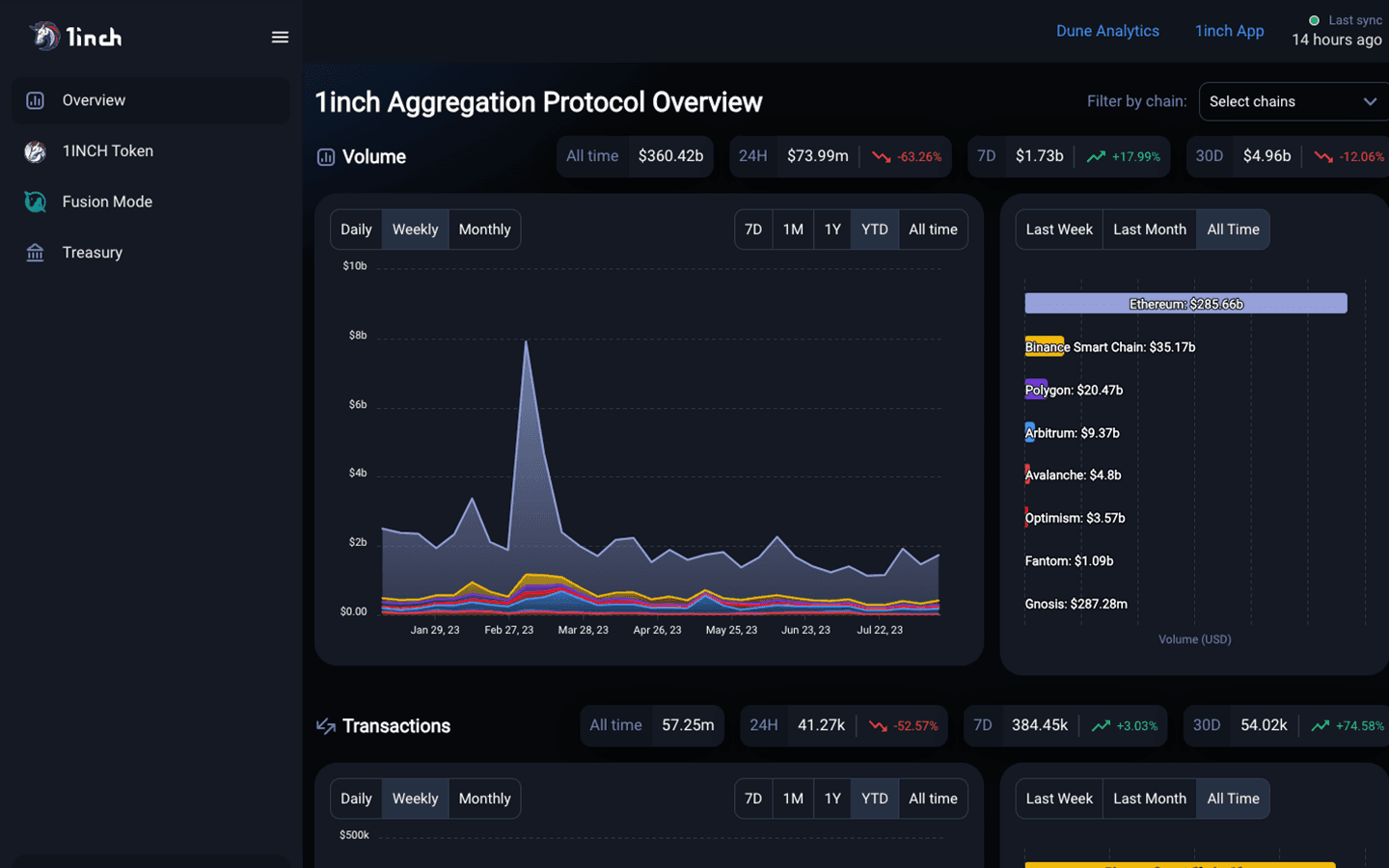This screenshot has height=868, width=1389.
Task: Set Volume chart range to 1M
Action: tap(793, 230)
